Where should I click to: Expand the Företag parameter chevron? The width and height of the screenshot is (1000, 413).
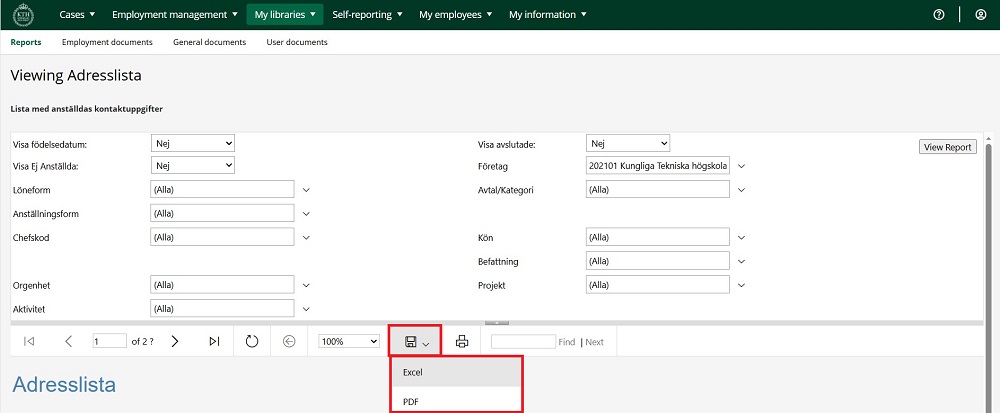[742, 166]
